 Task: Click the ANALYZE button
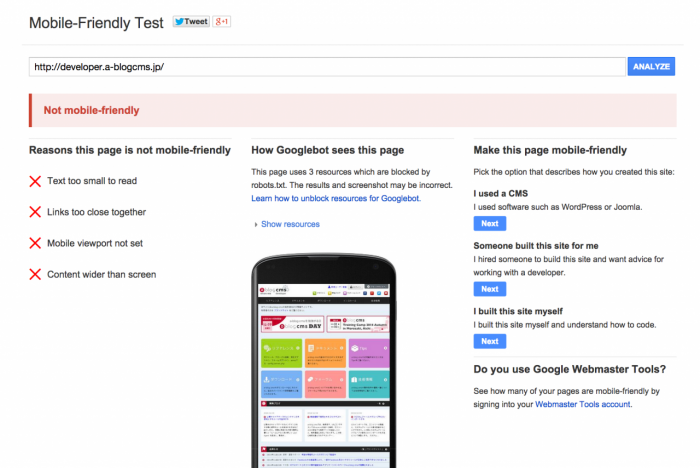pyautogui.click(x=651, y=67)
